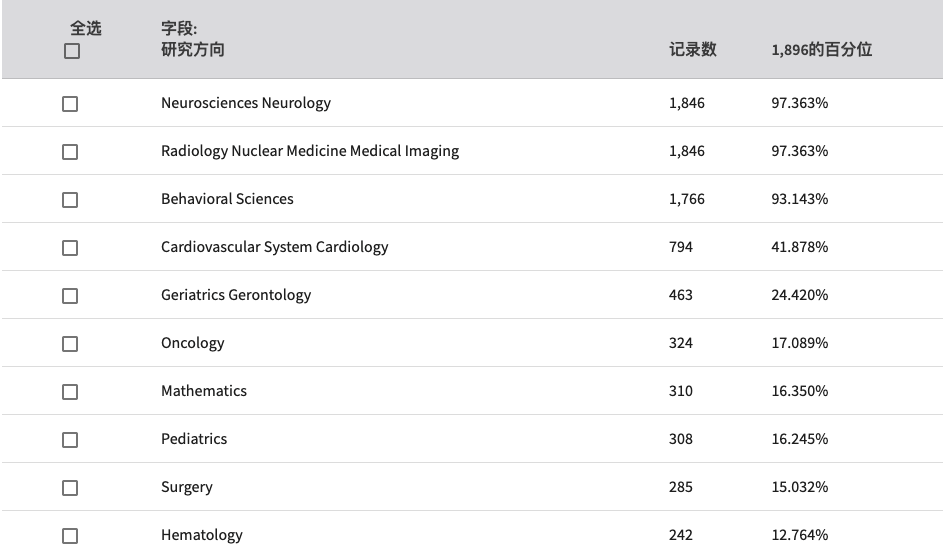The width and height of the screenshot is (943, 558).
Task: Tick the Surgery checkbox
Action: tap(70, 488)
